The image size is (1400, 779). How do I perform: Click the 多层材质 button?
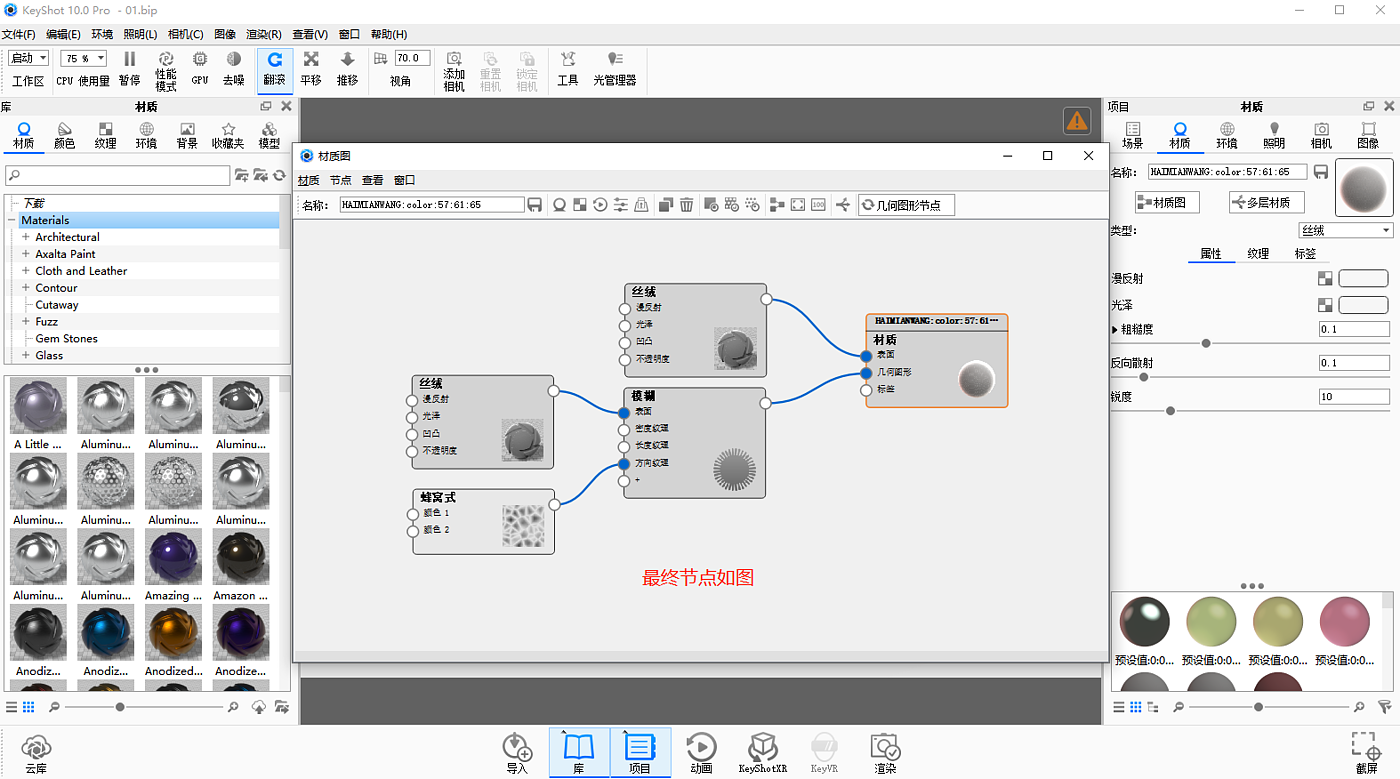point(1266,202)
